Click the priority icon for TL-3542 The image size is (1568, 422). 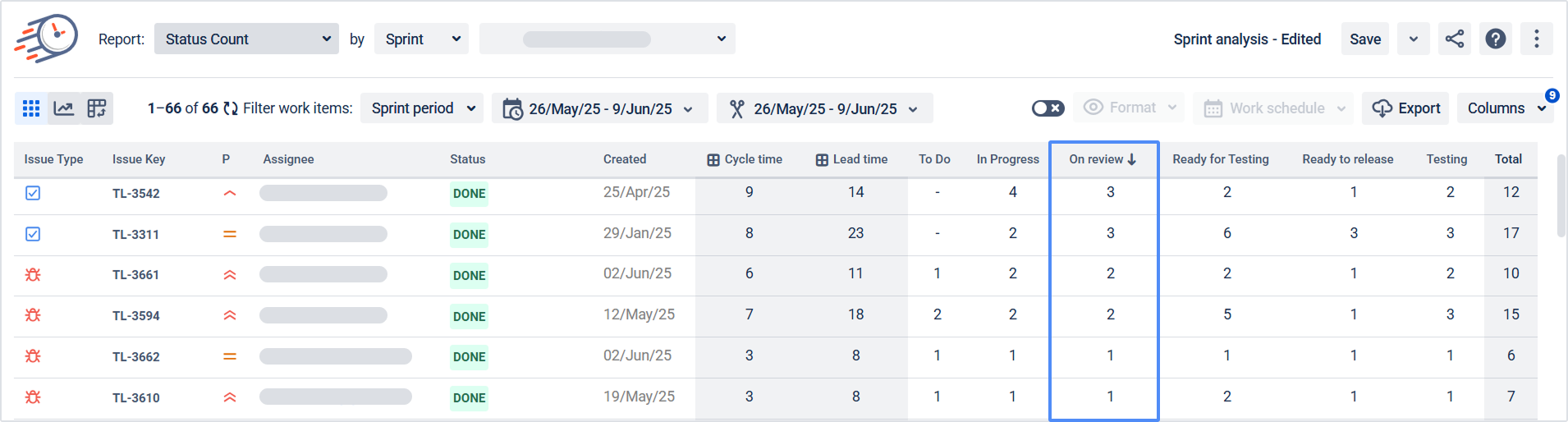(230, 194)
